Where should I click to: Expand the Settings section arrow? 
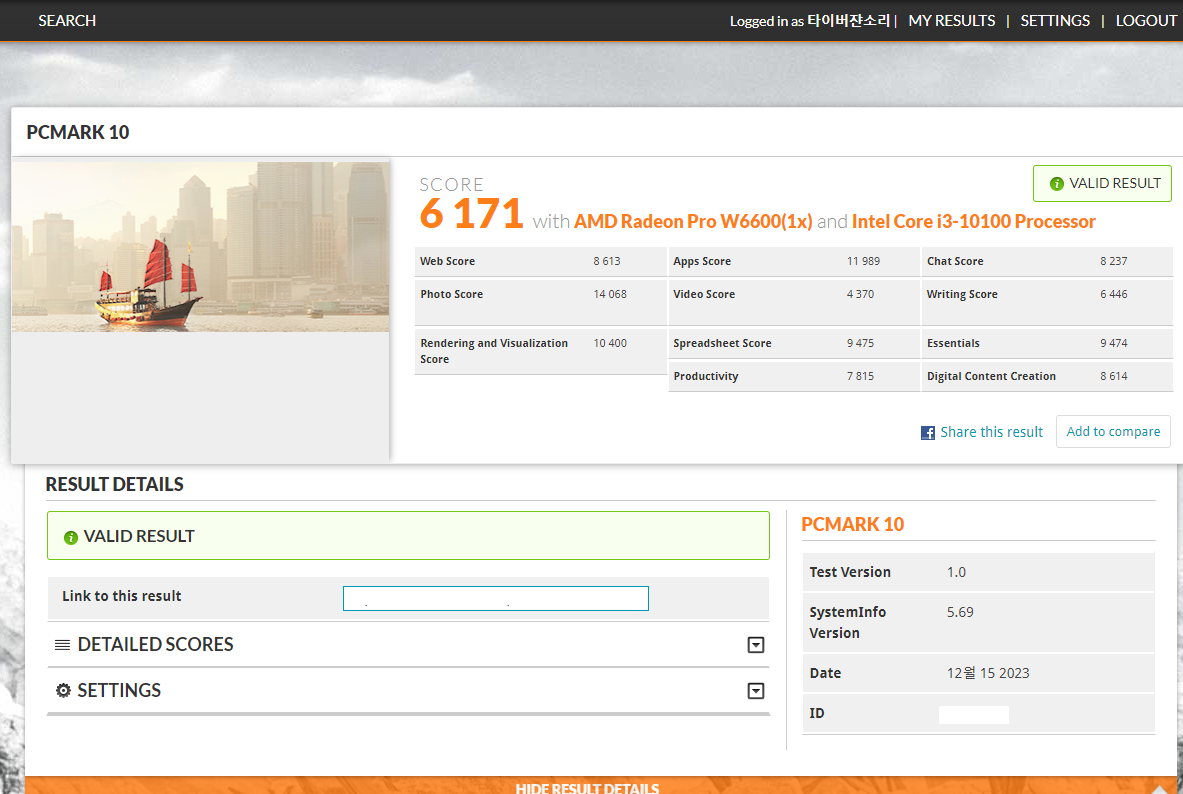(x=755, y=691)
